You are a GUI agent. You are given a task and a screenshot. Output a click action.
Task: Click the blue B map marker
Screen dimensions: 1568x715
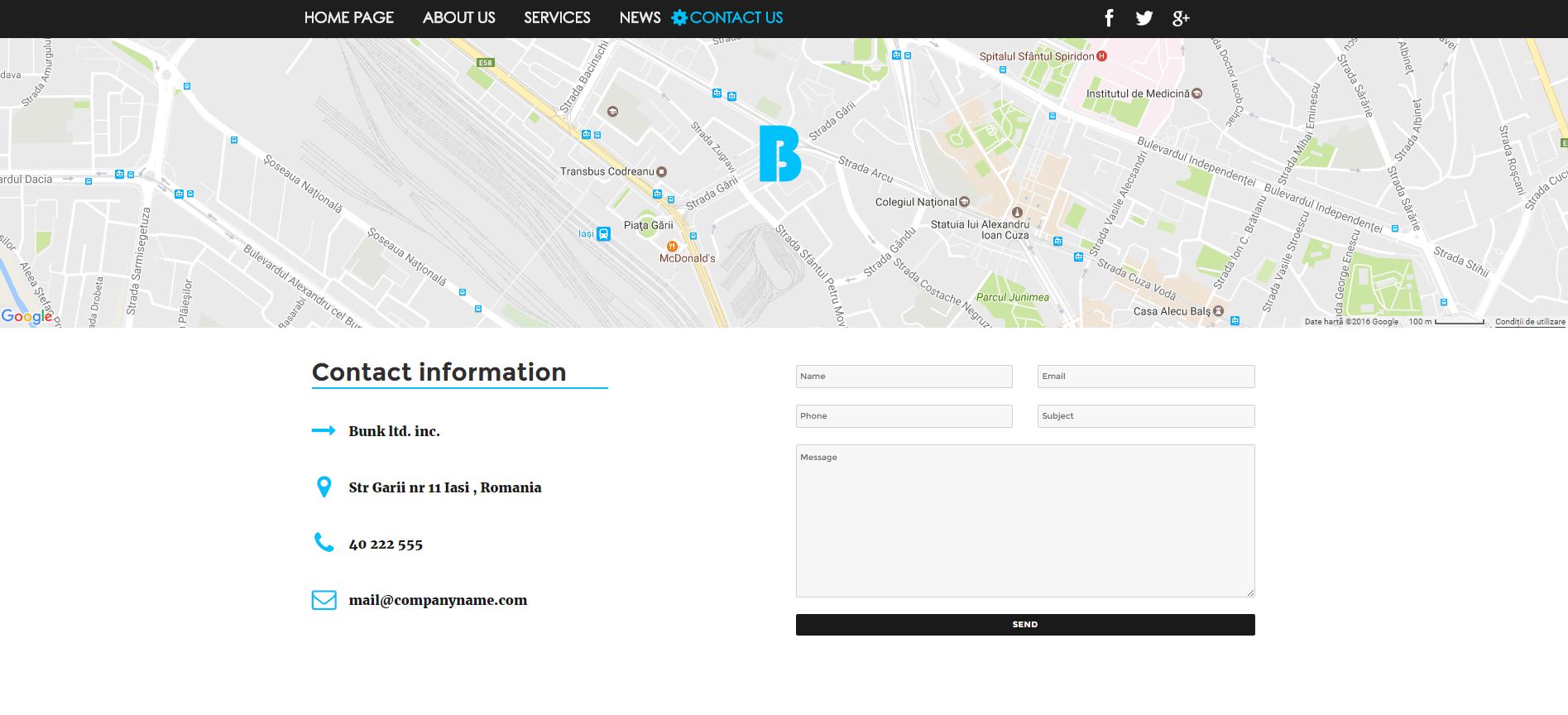point(779,154)
